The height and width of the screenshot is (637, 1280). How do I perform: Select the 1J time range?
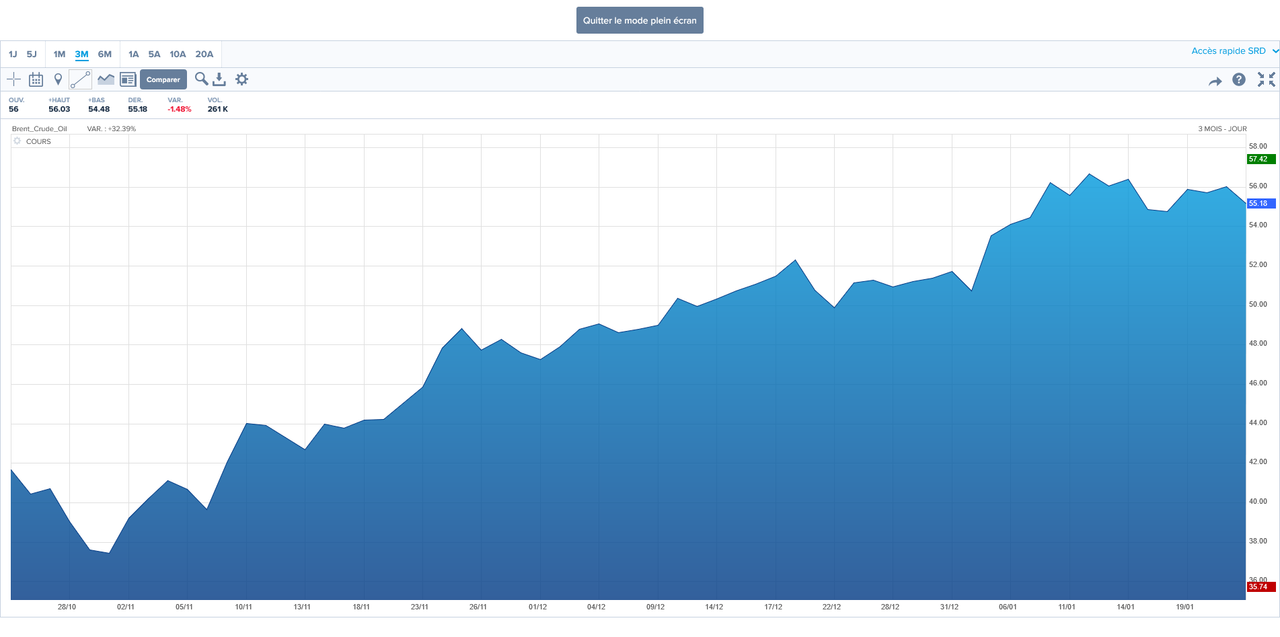(13, 54)
